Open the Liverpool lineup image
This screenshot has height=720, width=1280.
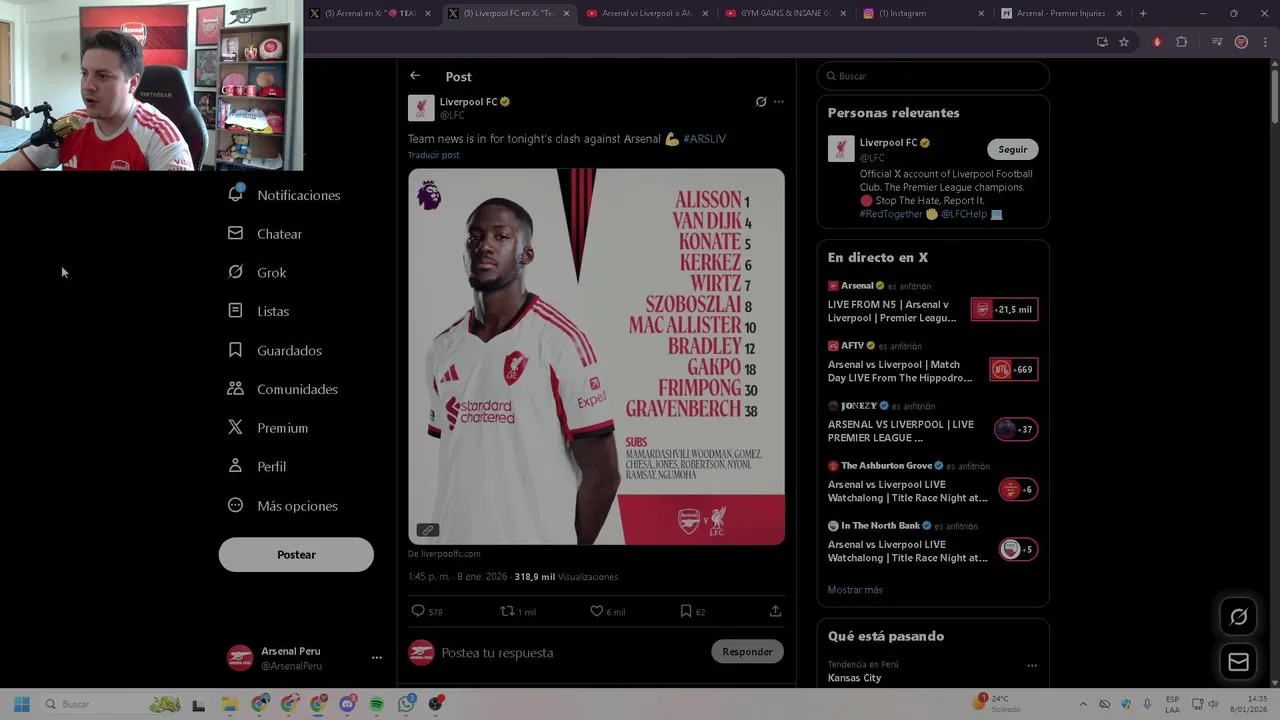pyautogui.click(x=596, y=357)
